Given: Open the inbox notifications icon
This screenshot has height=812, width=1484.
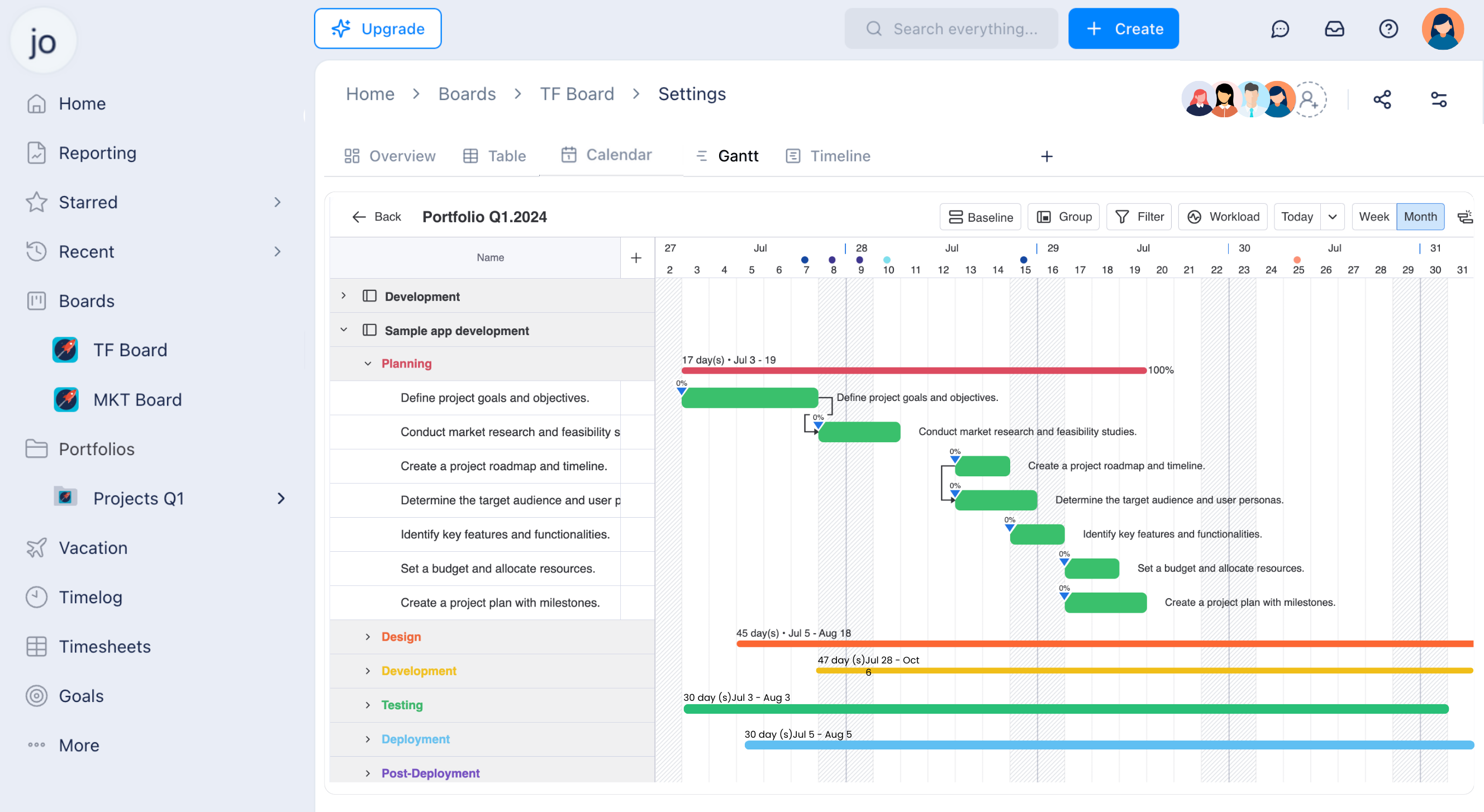Looking at the screenshot, I should point(1335,28).
